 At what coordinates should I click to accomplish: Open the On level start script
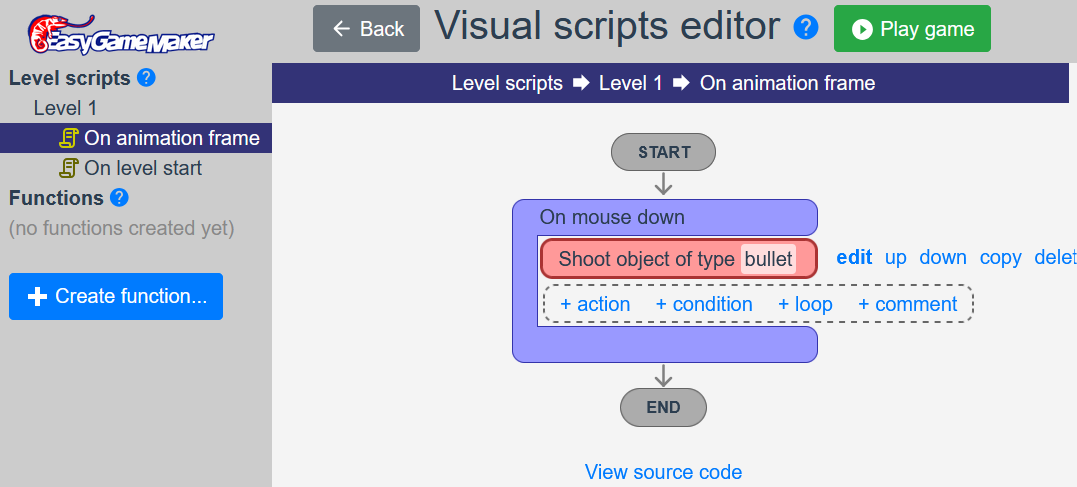(x=143, y=168)
